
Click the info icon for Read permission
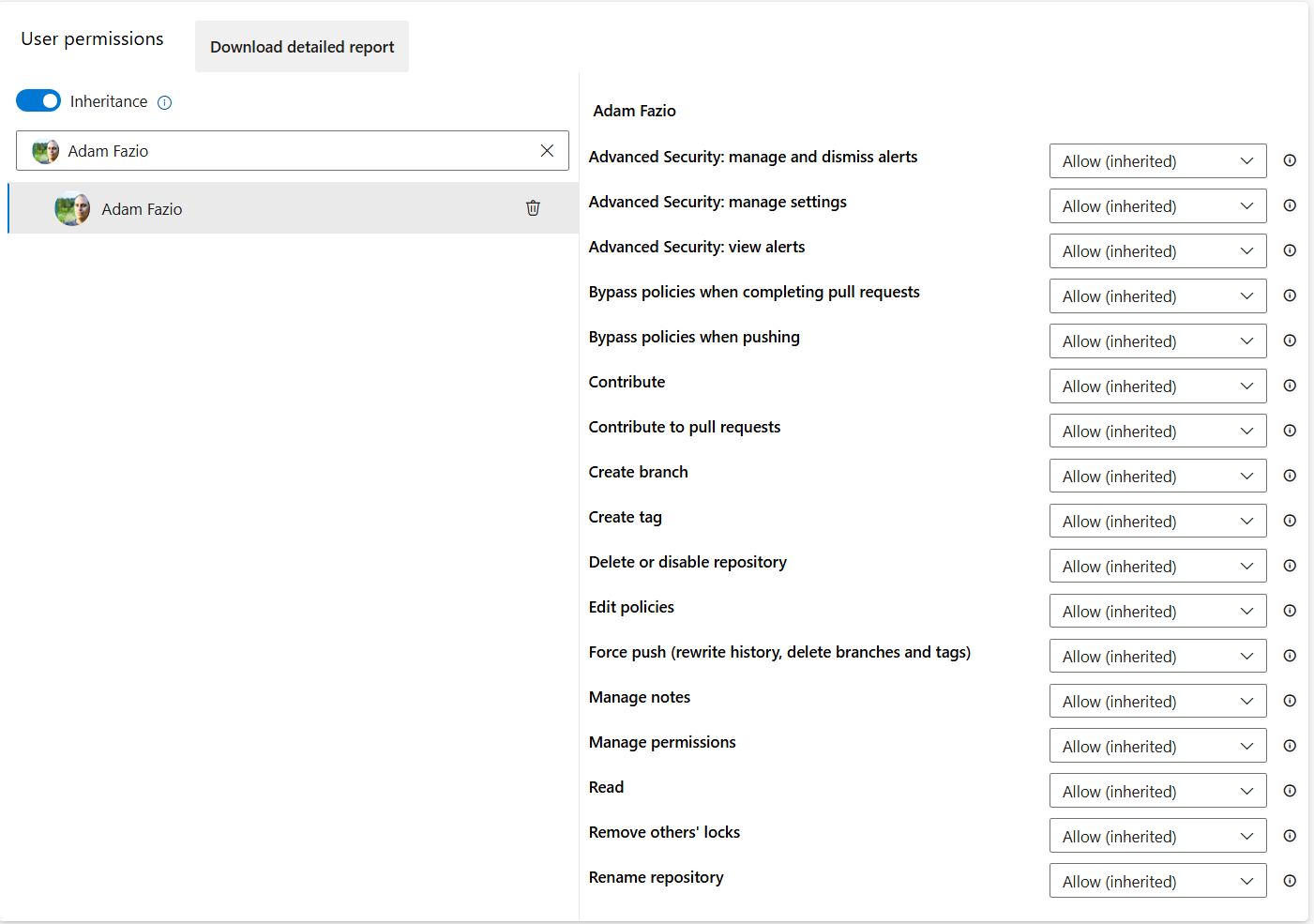1290,791
